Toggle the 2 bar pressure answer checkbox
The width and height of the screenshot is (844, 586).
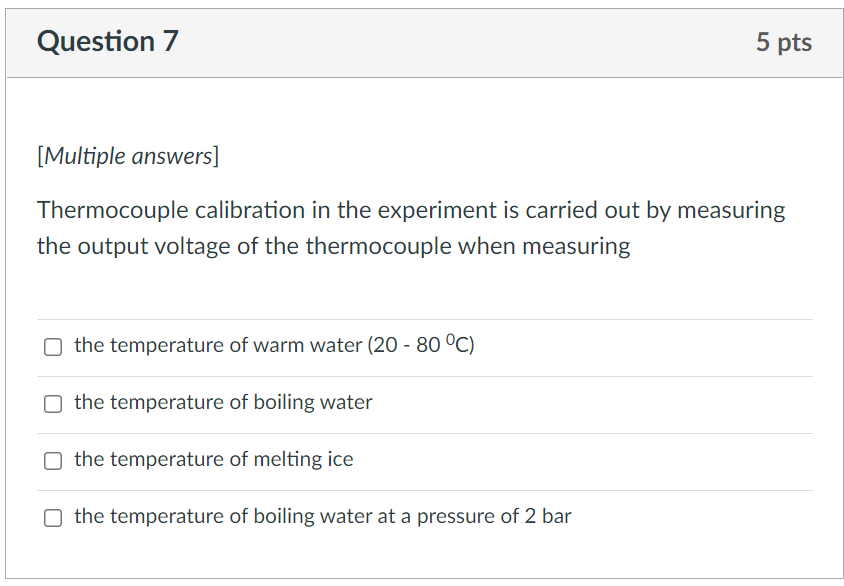coord(51,518)
